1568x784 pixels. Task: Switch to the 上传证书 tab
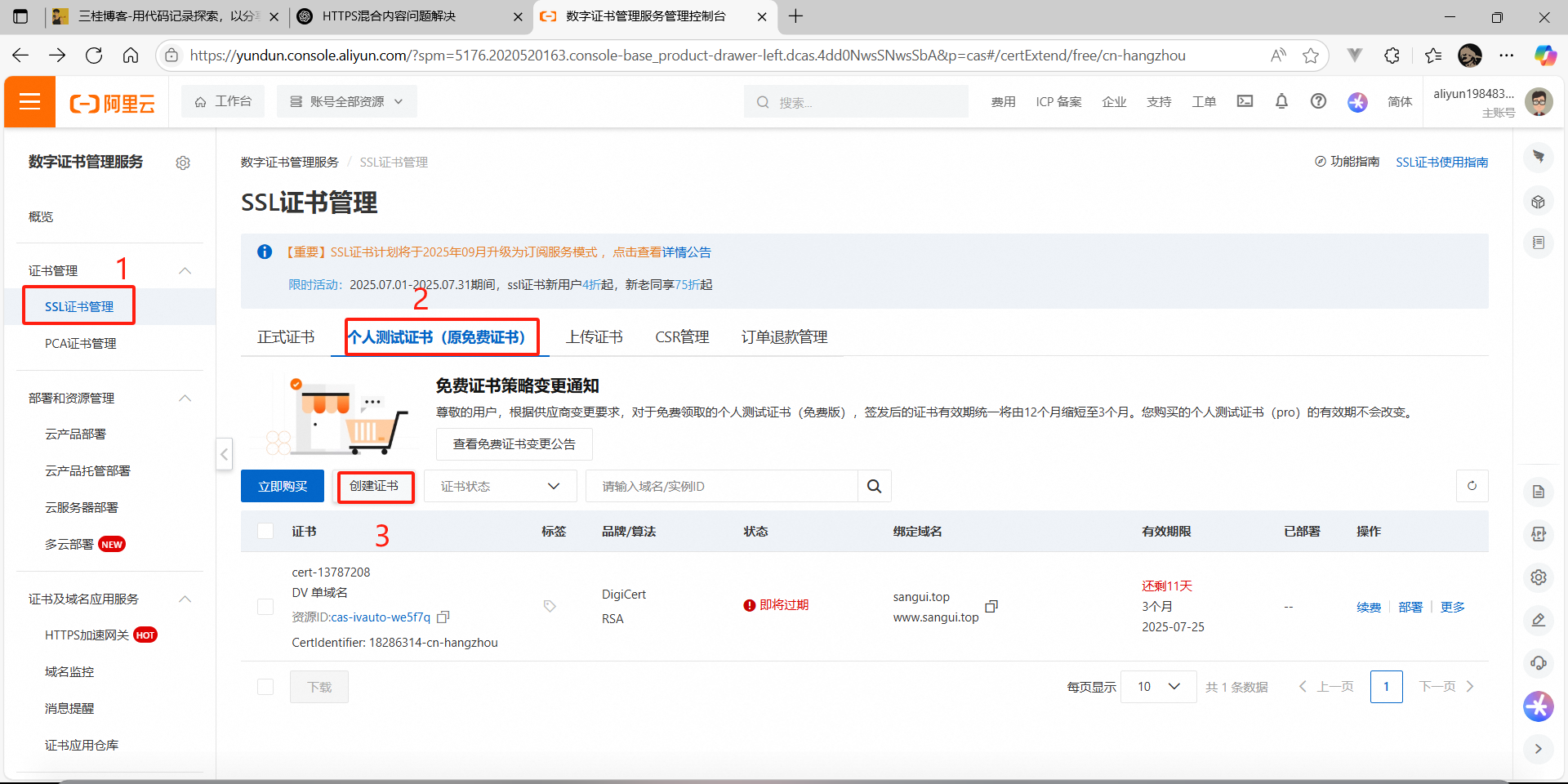pyautogui.click(x=595, y=337)
